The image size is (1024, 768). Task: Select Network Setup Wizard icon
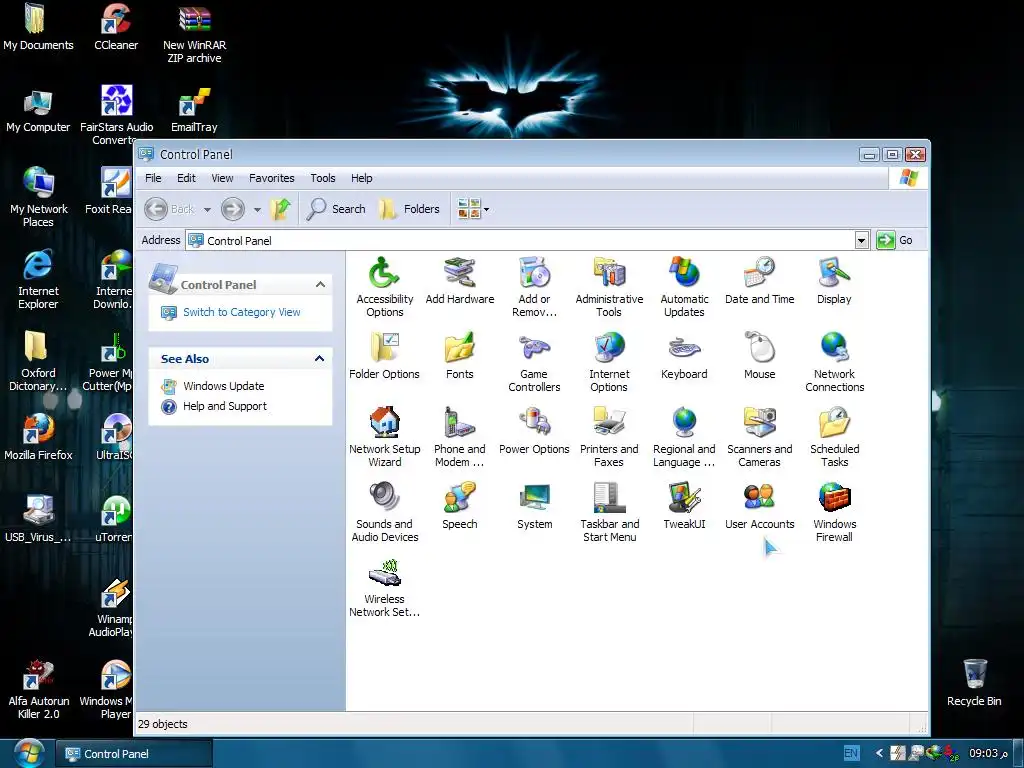coord(384,436)
